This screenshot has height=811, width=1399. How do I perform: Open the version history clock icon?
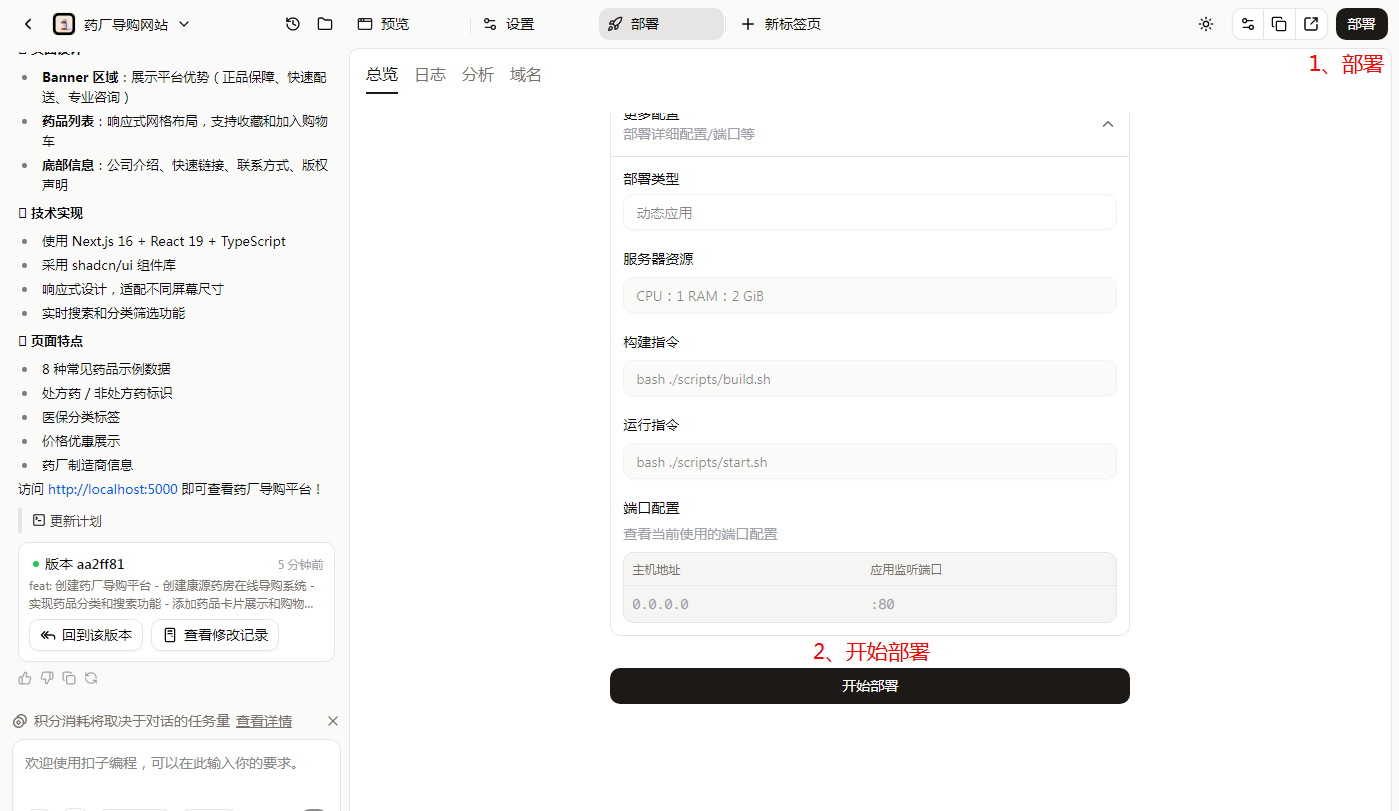tap(292, 24)
